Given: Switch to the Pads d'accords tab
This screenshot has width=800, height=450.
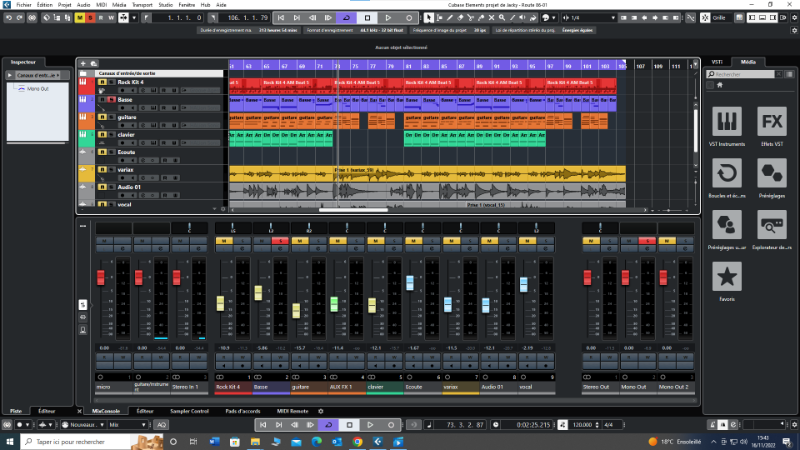Looking at the screenshot, I should click(243, 411).
